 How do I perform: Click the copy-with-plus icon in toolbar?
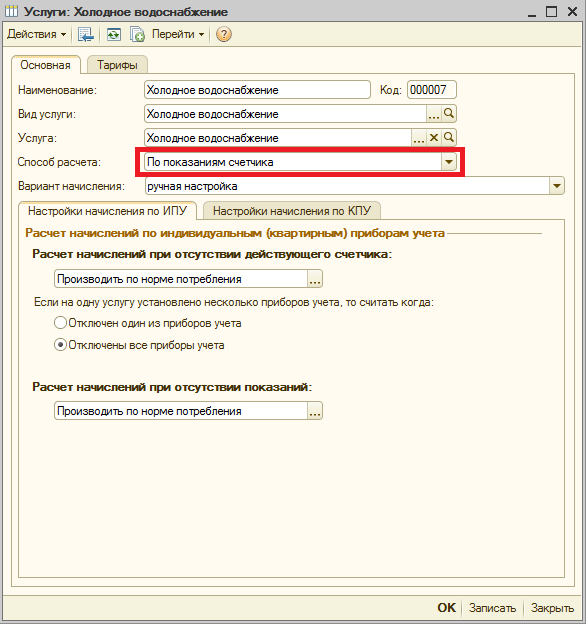137,34
